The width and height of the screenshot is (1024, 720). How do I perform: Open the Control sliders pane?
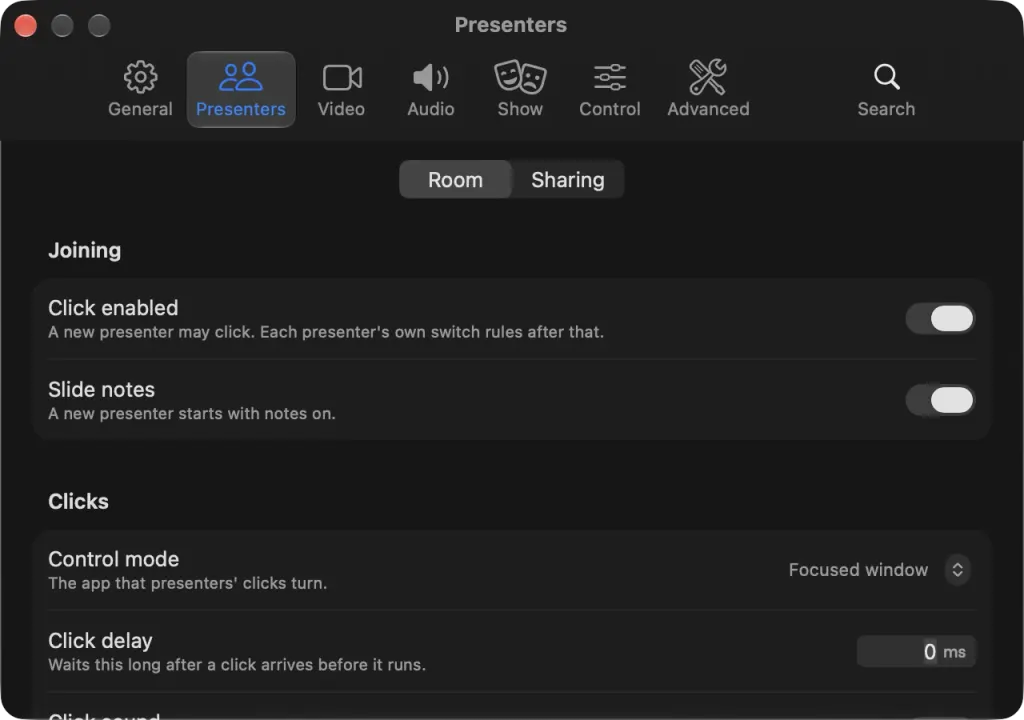tap(610, 90)
